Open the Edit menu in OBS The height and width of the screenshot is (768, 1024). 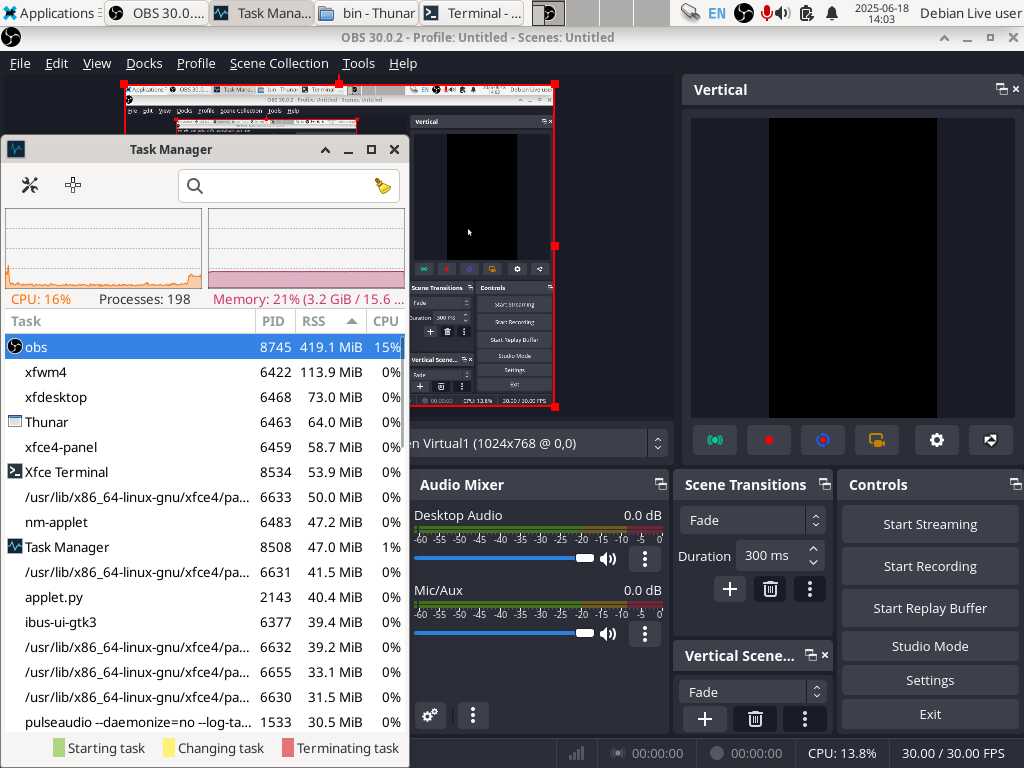[x=57, y=63]
